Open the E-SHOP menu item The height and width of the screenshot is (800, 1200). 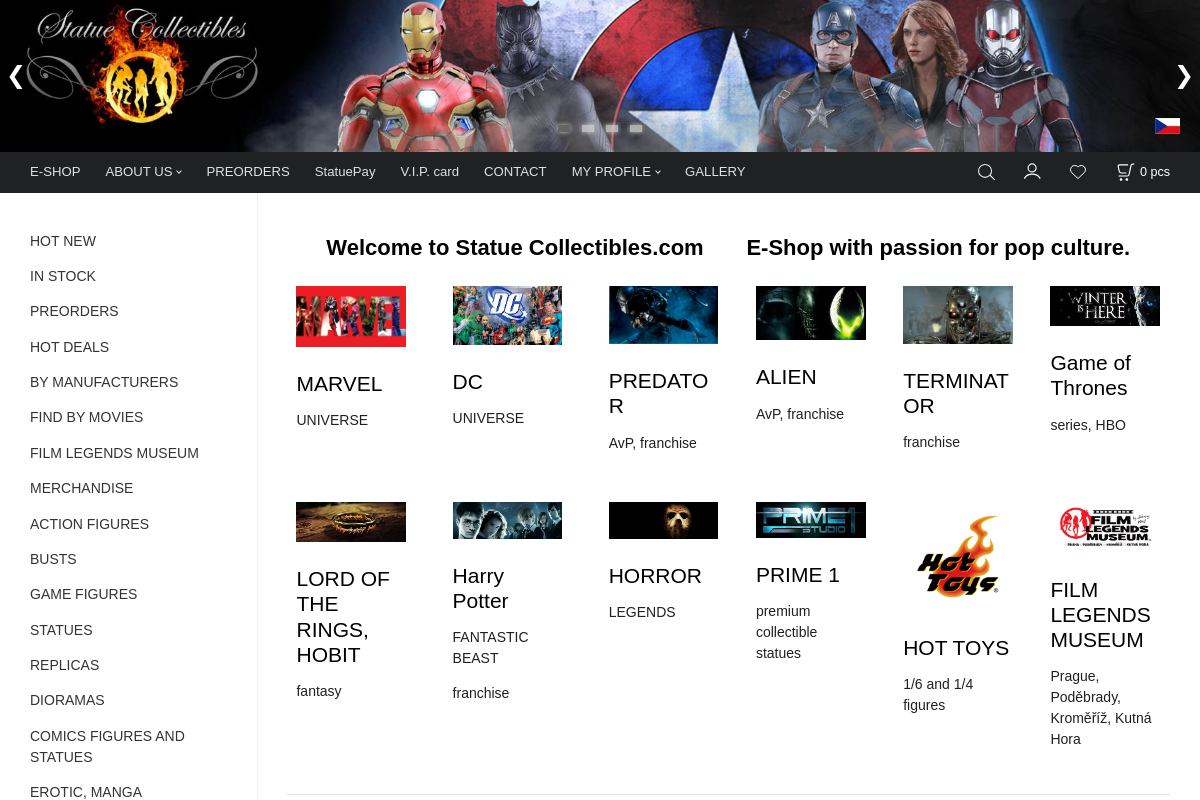coord(55,171)
